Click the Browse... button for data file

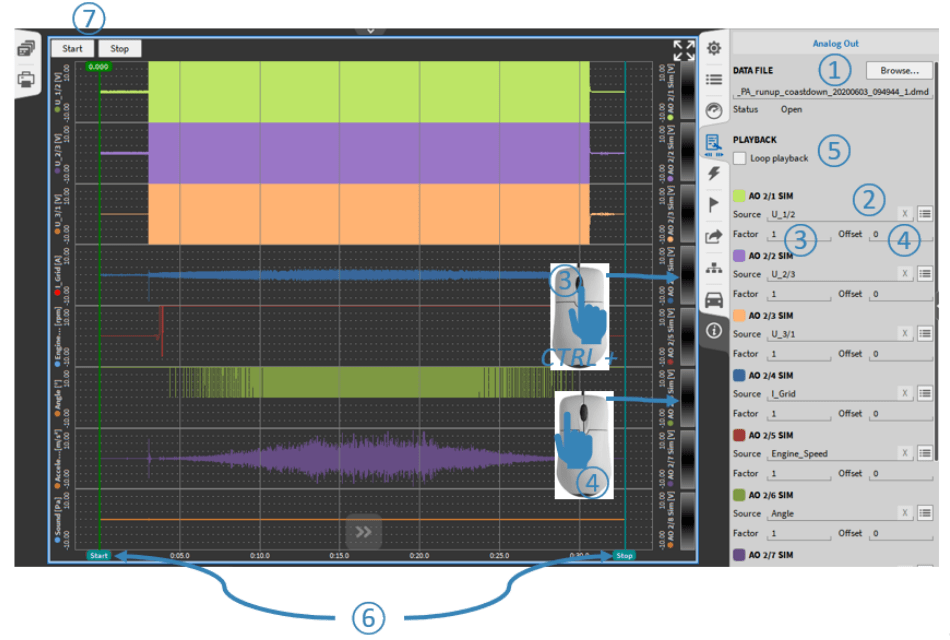tap(899, 71)
